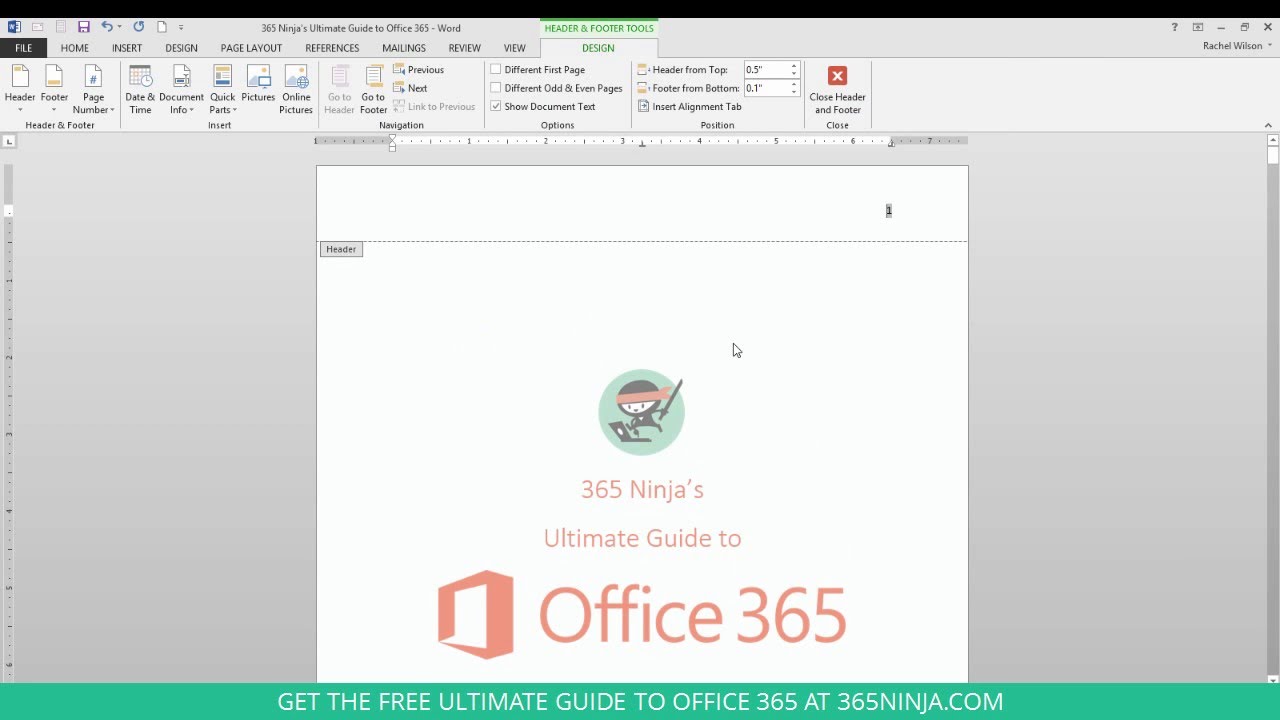Click the page number in the header
The image size is (1280, 720).
(x=888, y=210)
